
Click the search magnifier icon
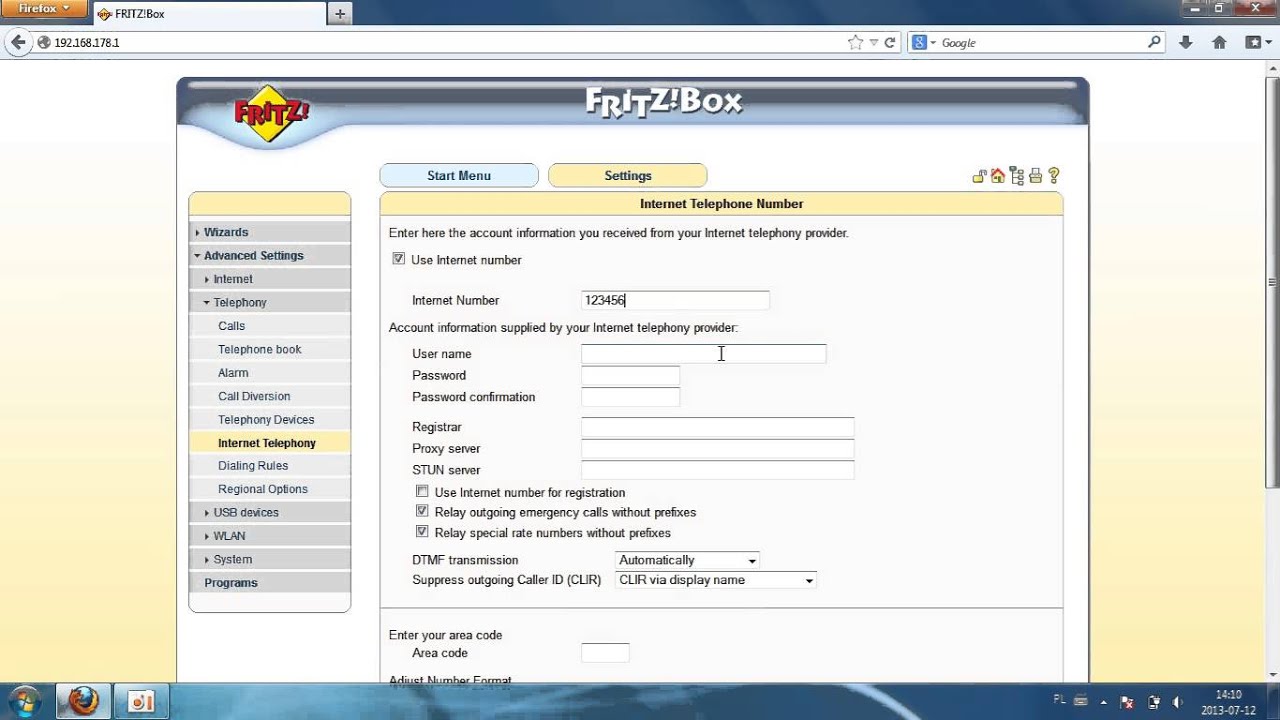pos(1154,43)
